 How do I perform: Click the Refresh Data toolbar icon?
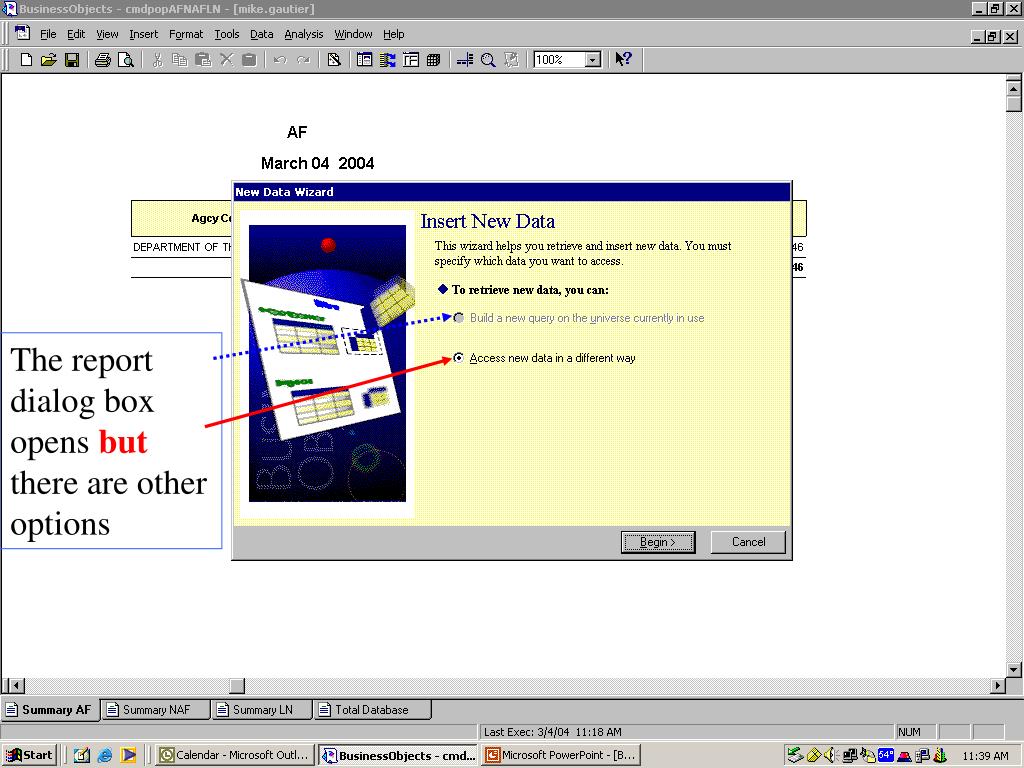(x=511, y=60)
